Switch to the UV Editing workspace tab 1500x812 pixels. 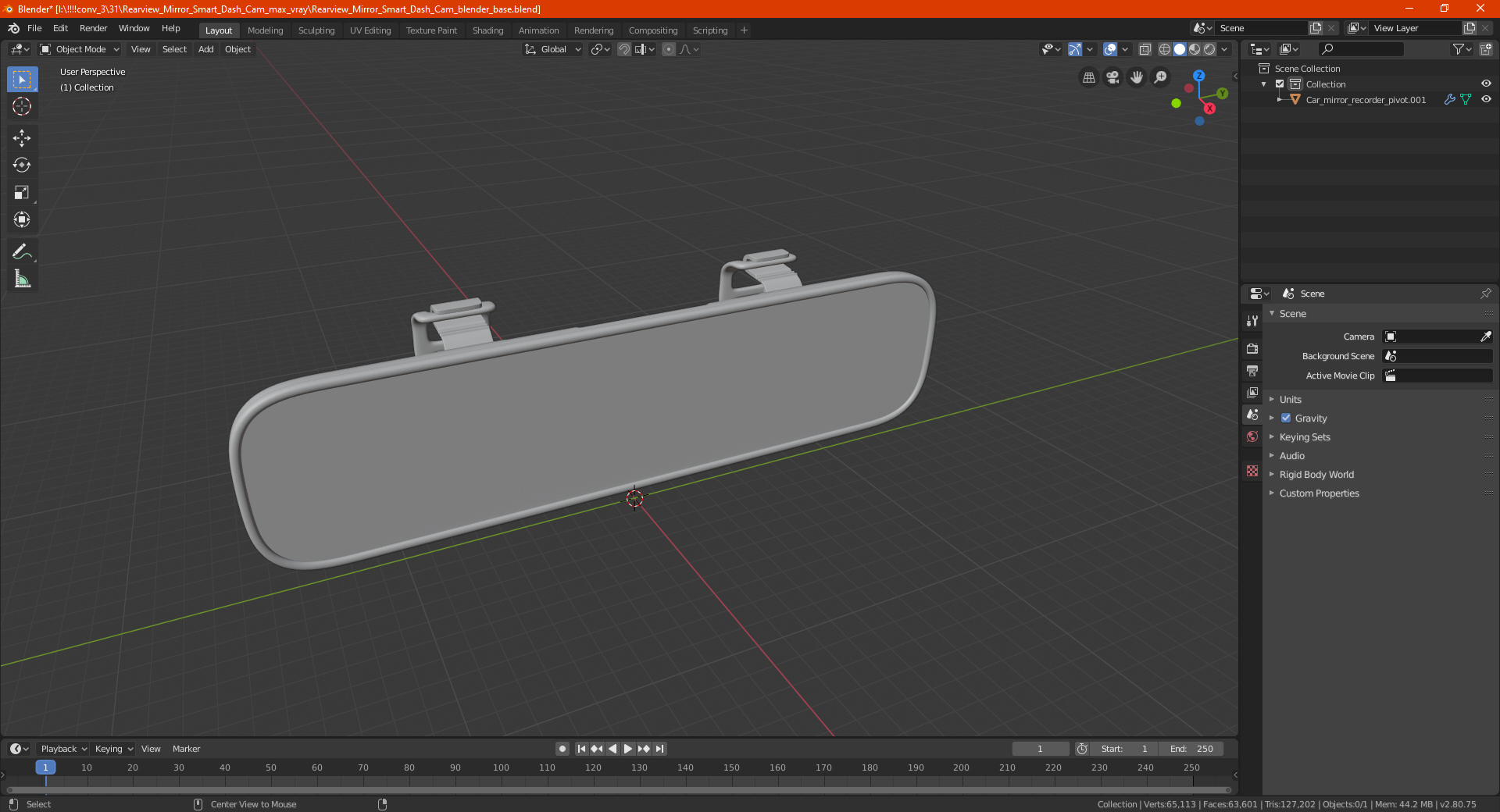click(x=370, y=30)
